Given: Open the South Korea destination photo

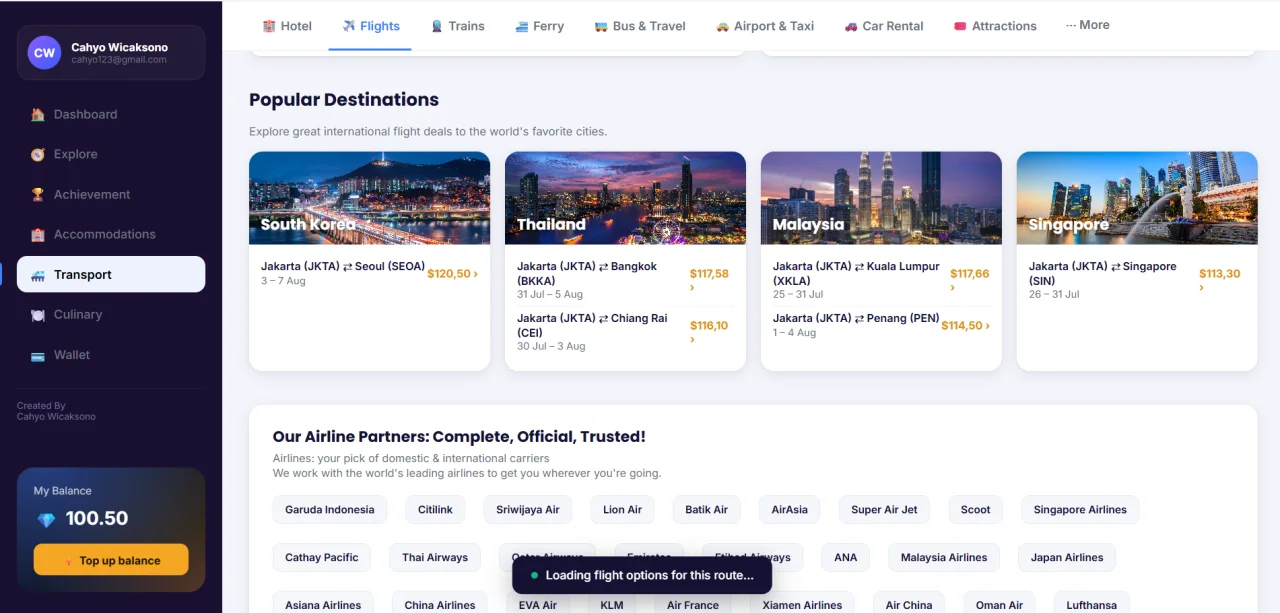Looking at the screenshot, I should click(x=369, y=198).
